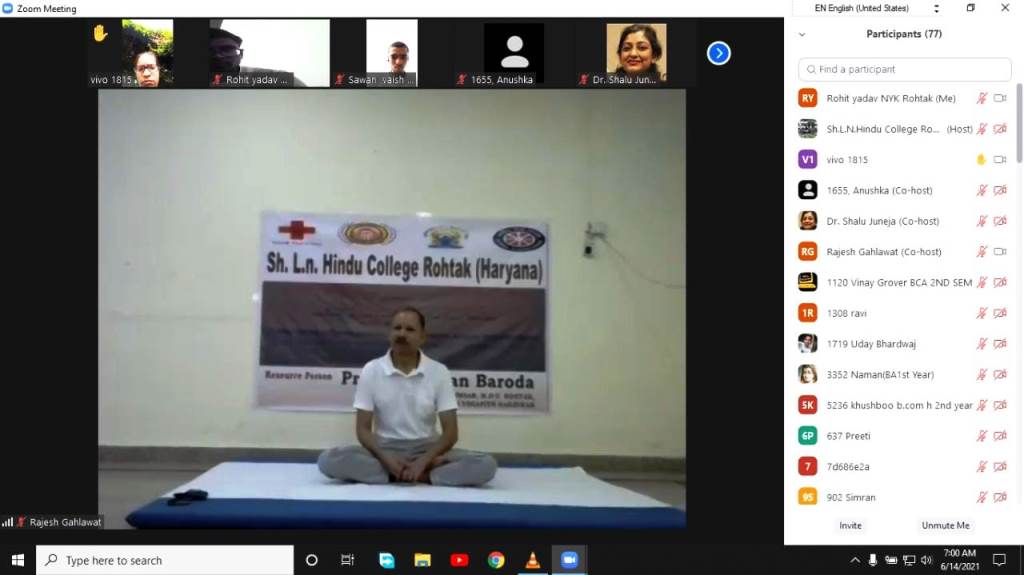Click the video-off icon for Dr. Shalu Juneja

(x=1000, y=221)
